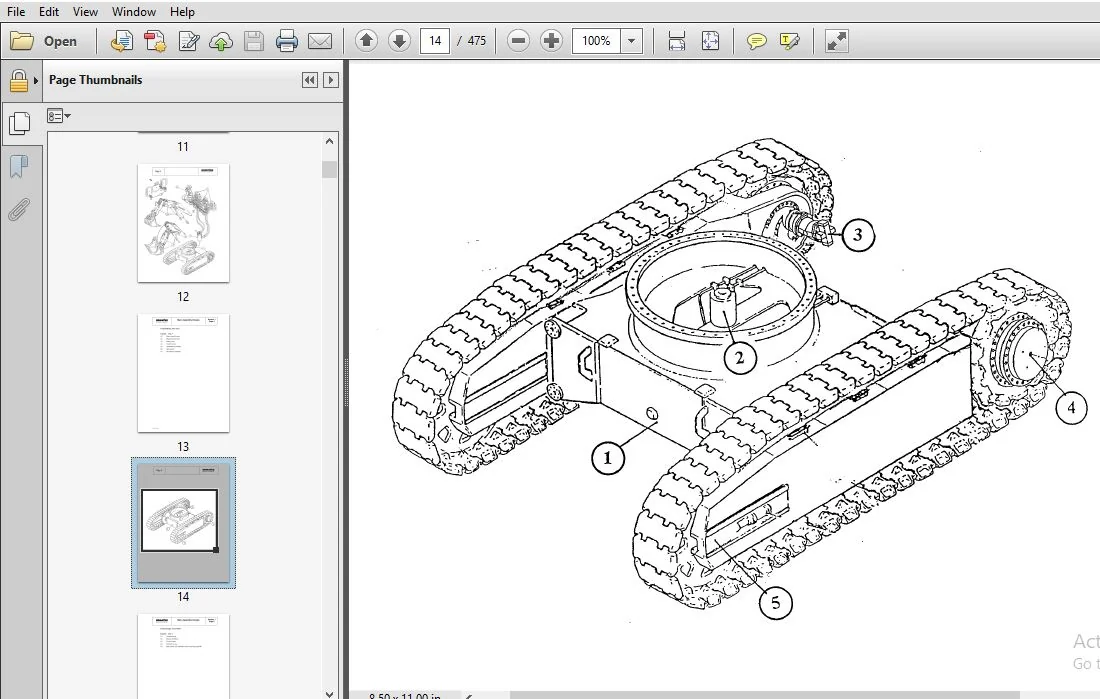Zoom out with the minus button
The image size is (1100, 699).
[518, 41]
